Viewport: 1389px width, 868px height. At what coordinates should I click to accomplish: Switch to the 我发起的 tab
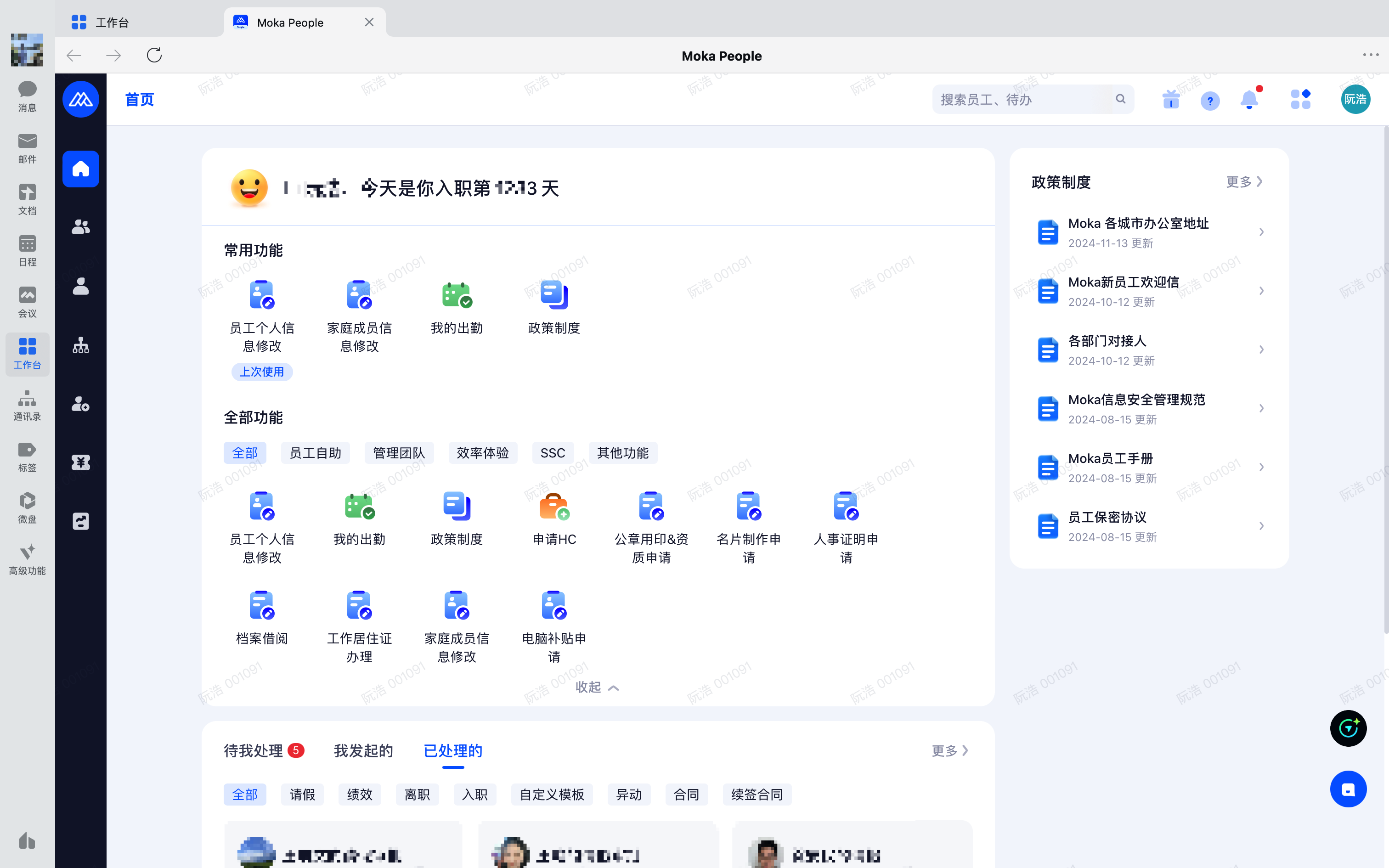[363, 750]
